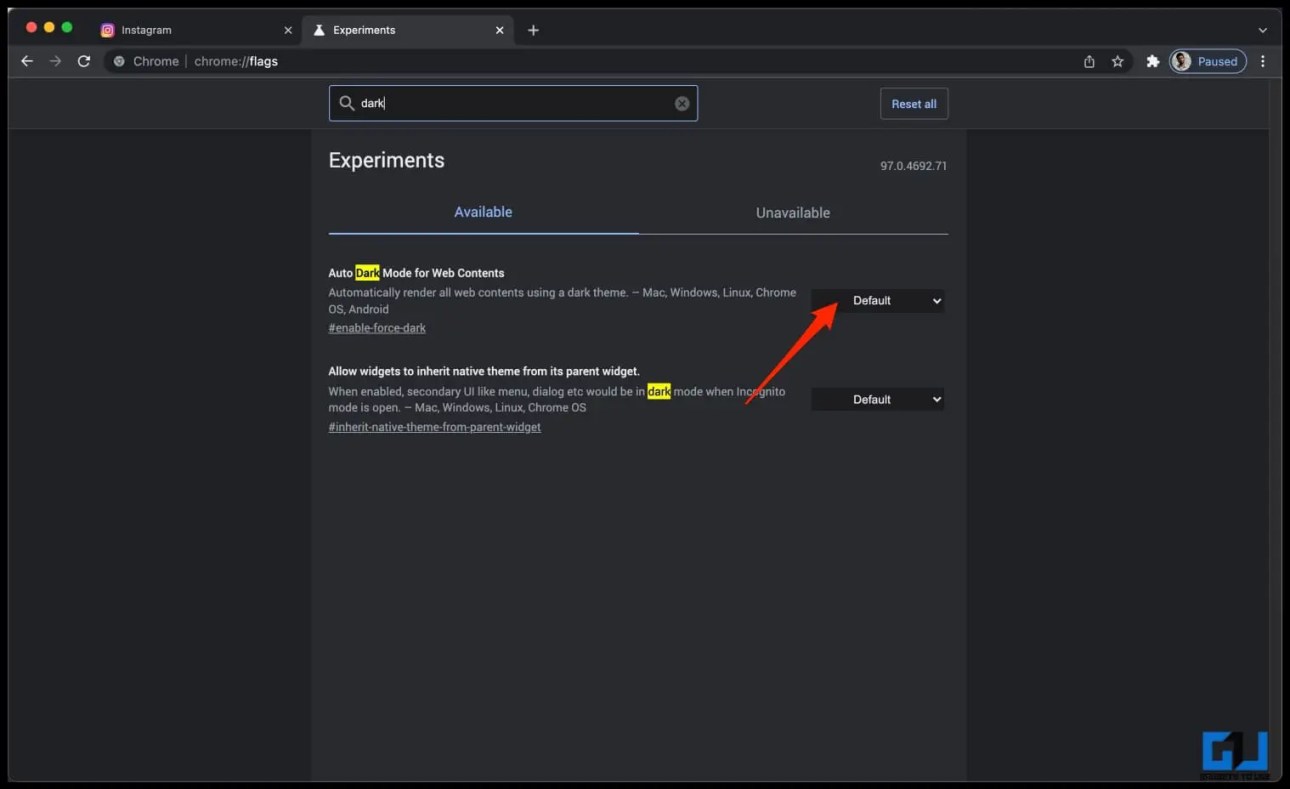Click the Experiments flask tab icon

319,30
